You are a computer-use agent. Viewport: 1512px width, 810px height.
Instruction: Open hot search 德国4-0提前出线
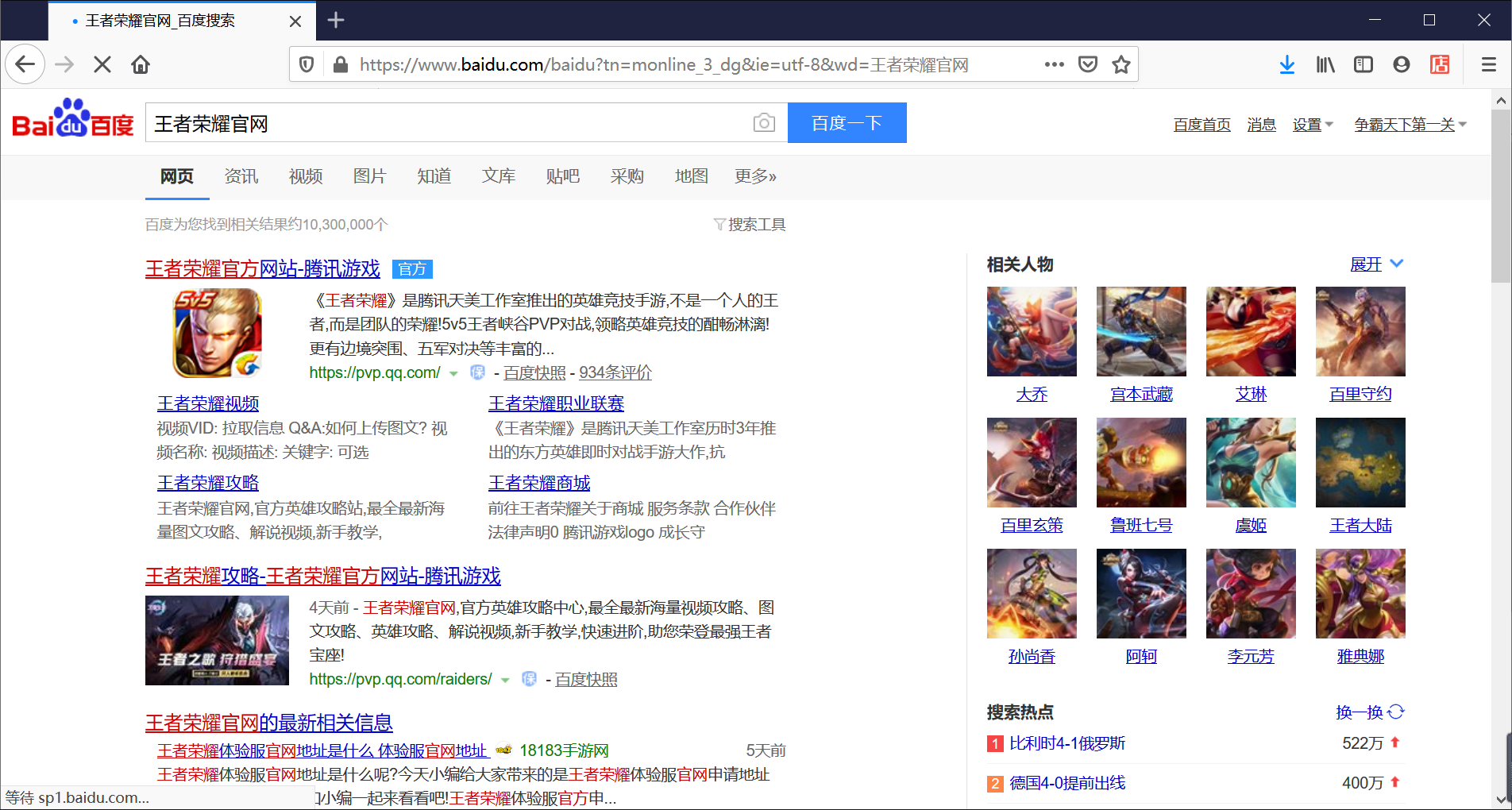coord(1067,783)
